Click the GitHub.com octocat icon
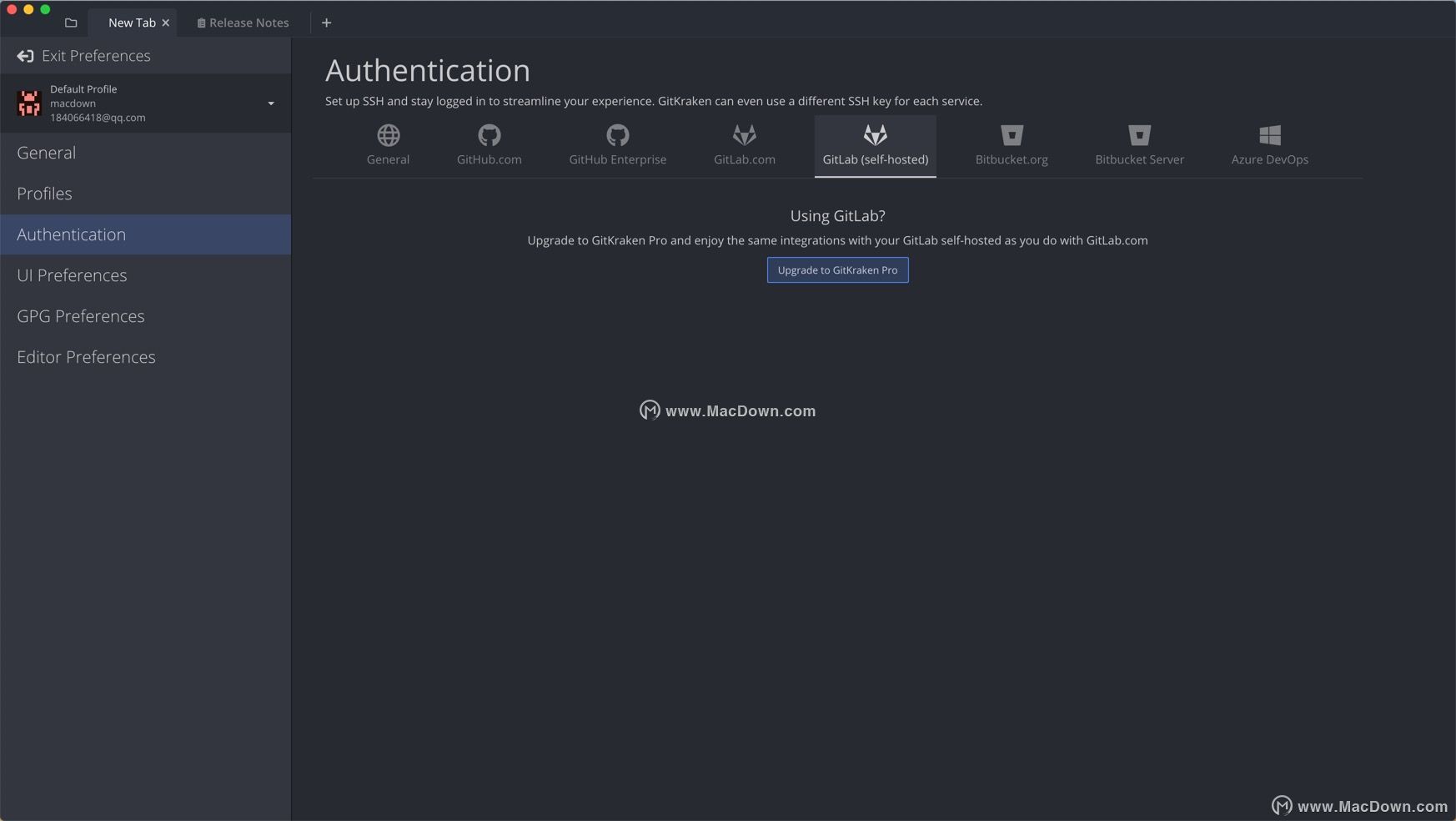 pyautogui.click(x=490, y=134)
